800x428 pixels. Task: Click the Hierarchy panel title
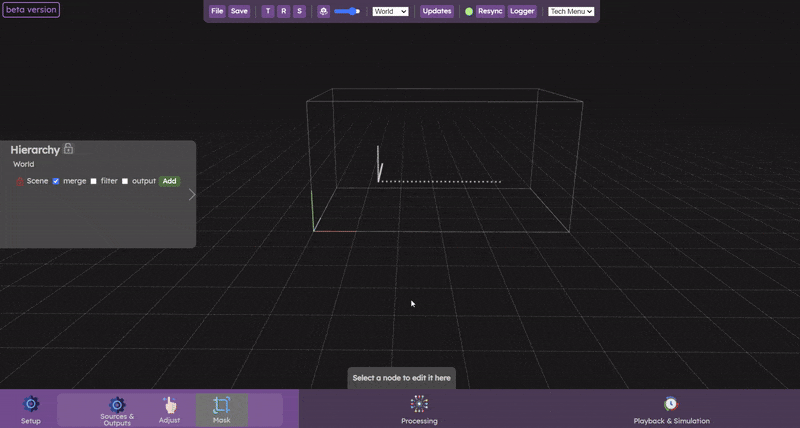(35, 149)
